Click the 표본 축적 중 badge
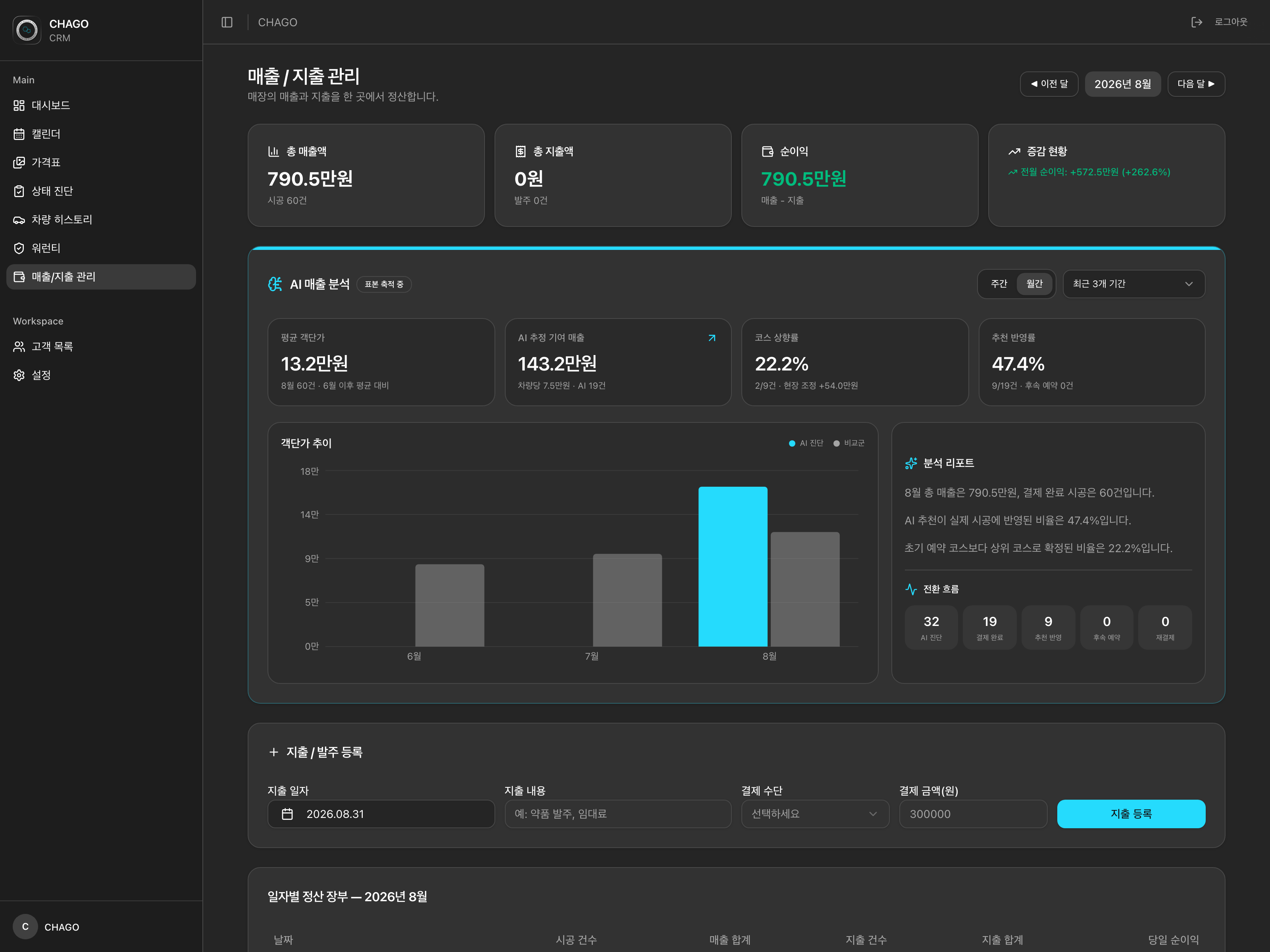This screenshot has height=952, width=1270. [x=384, y=284]
